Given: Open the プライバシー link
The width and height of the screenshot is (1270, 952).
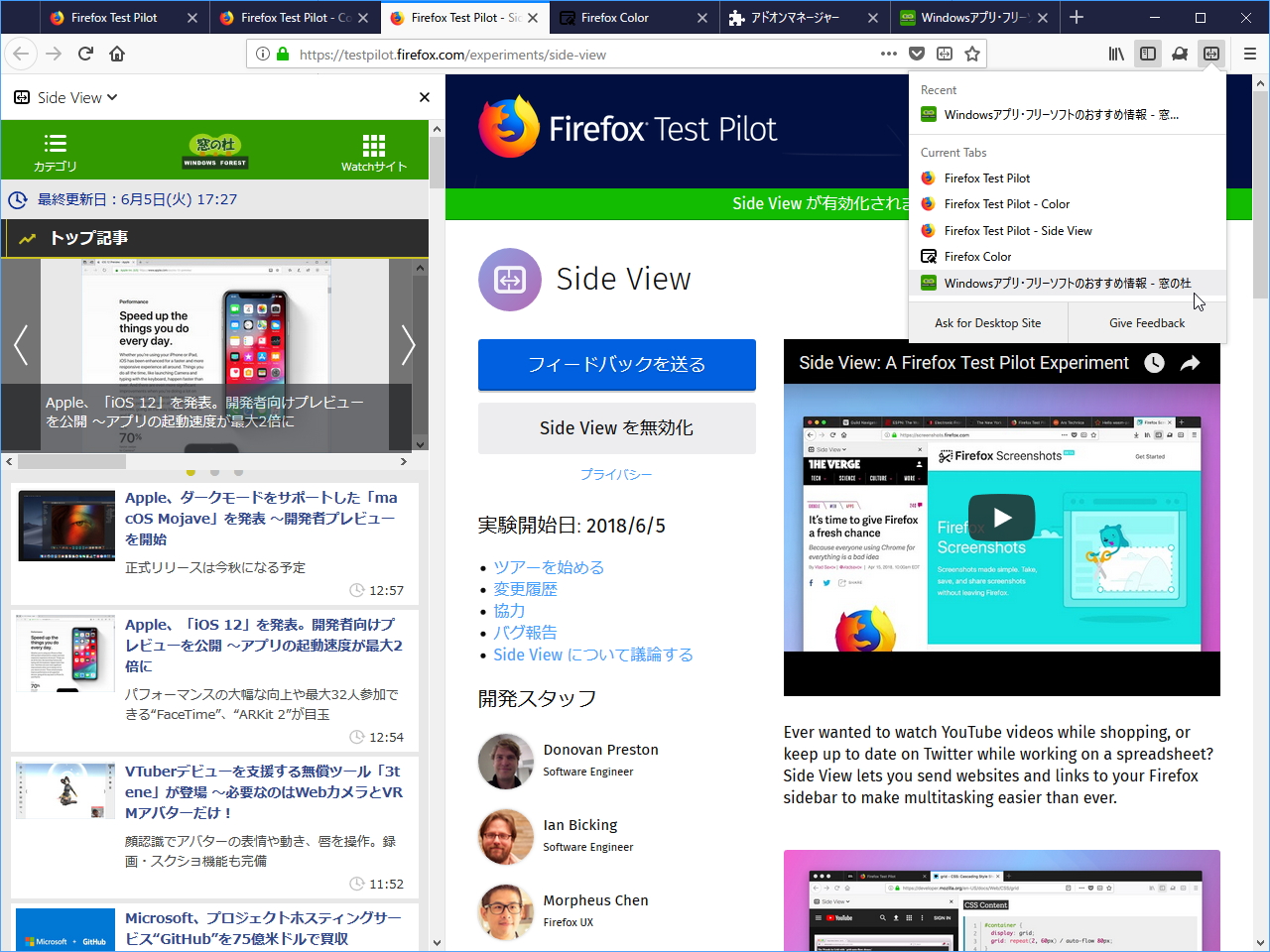Looking at the screenshot, I should [x=616, y=475].
